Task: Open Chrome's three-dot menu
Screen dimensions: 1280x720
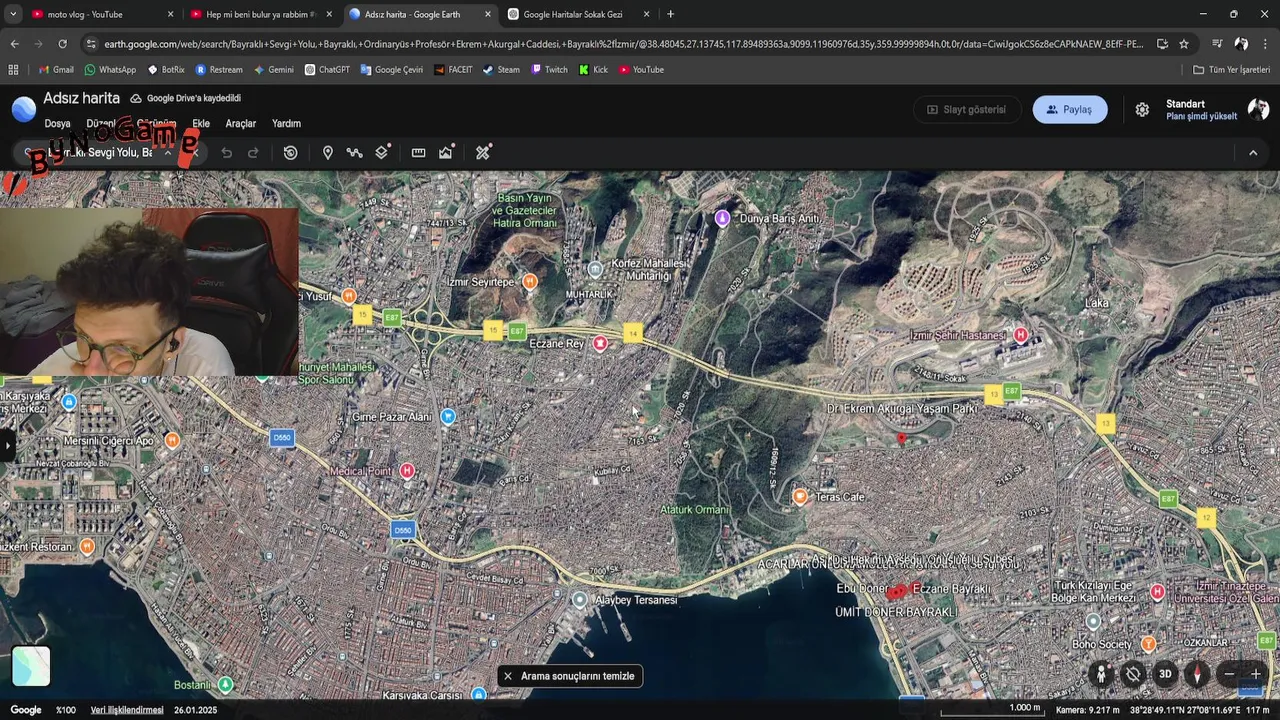Action: click(x=1265, y=44)
